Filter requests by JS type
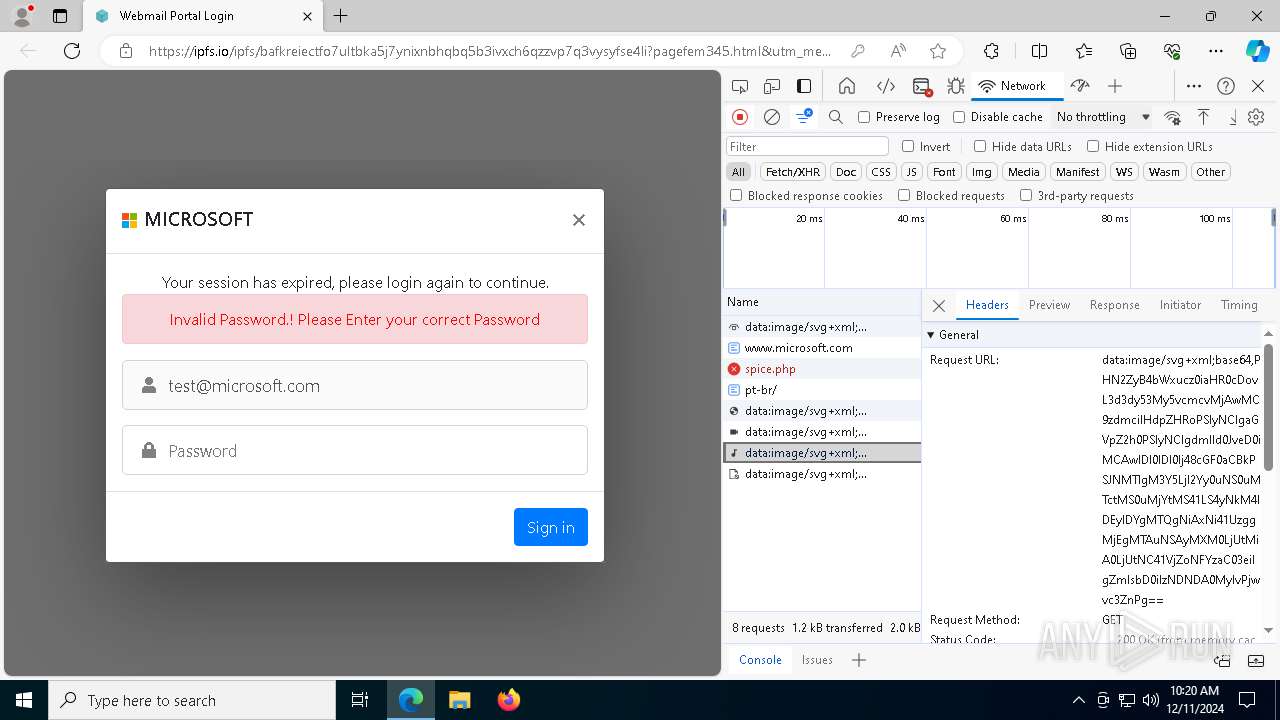 [911, 172]
